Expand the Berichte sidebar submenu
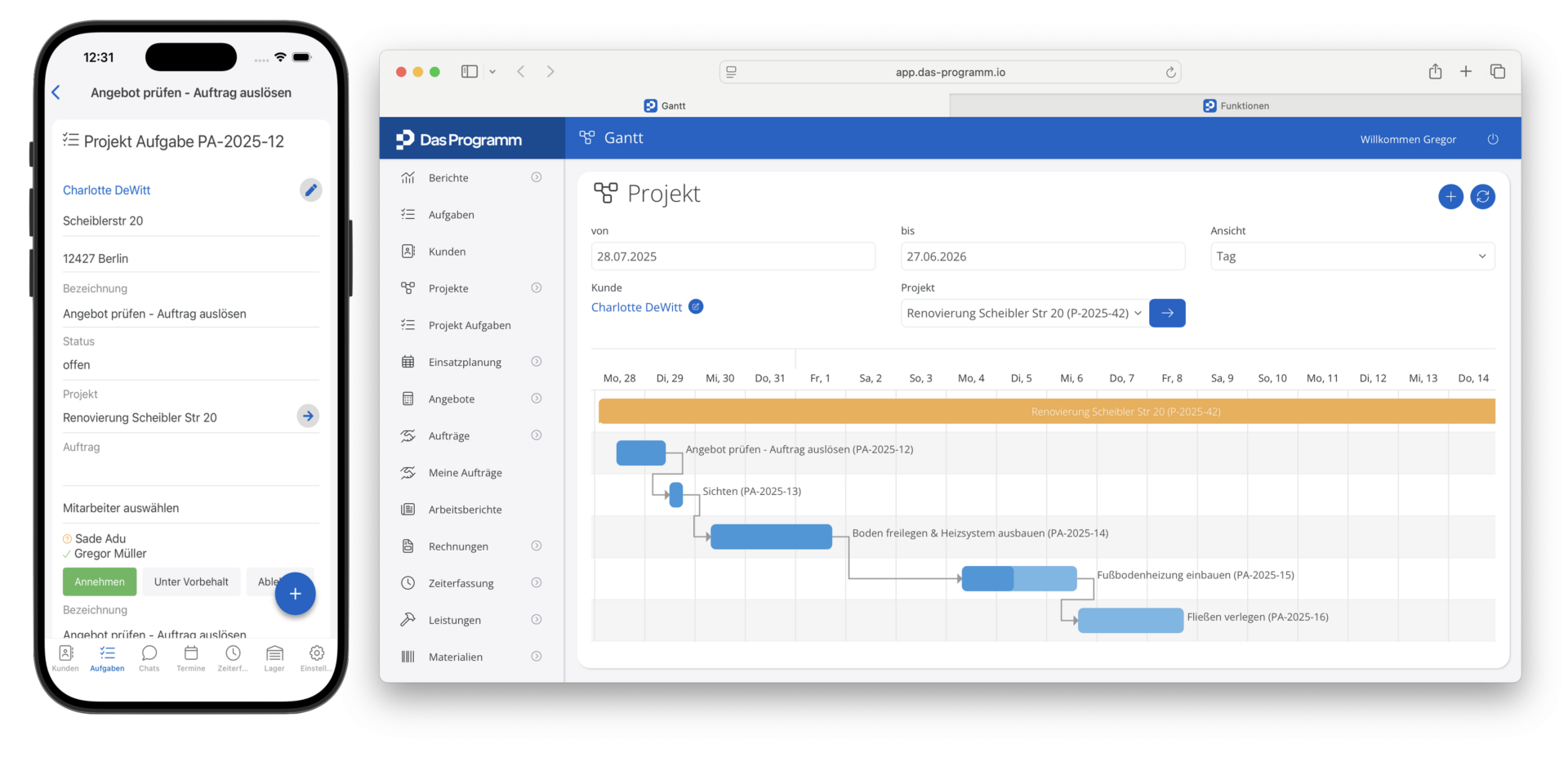This screenshot has width=1568, height=762. pyautogui.click(x=536, y=178)
